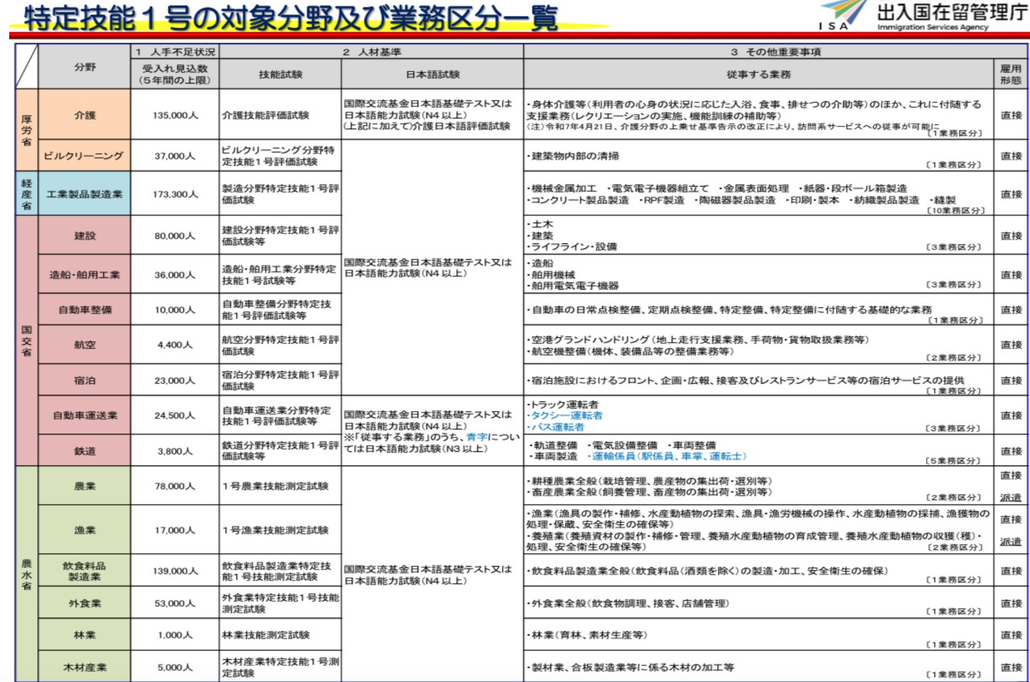Screen dimensions: 1030x682
Task: Select the 建設 field cell
Action: [85, 235]
